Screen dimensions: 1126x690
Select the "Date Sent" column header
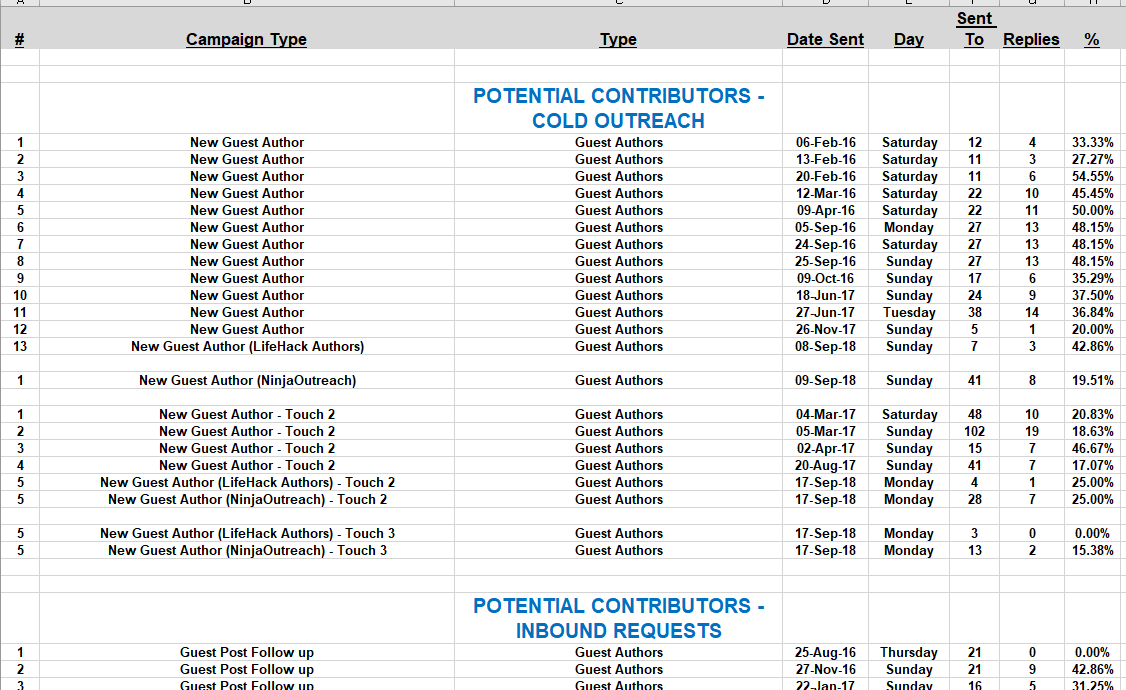825,39
